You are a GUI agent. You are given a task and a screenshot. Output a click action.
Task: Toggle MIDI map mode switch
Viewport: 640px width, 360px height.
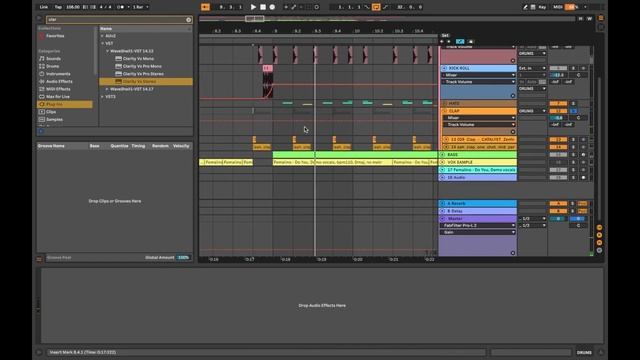click(x=558, y=7)
